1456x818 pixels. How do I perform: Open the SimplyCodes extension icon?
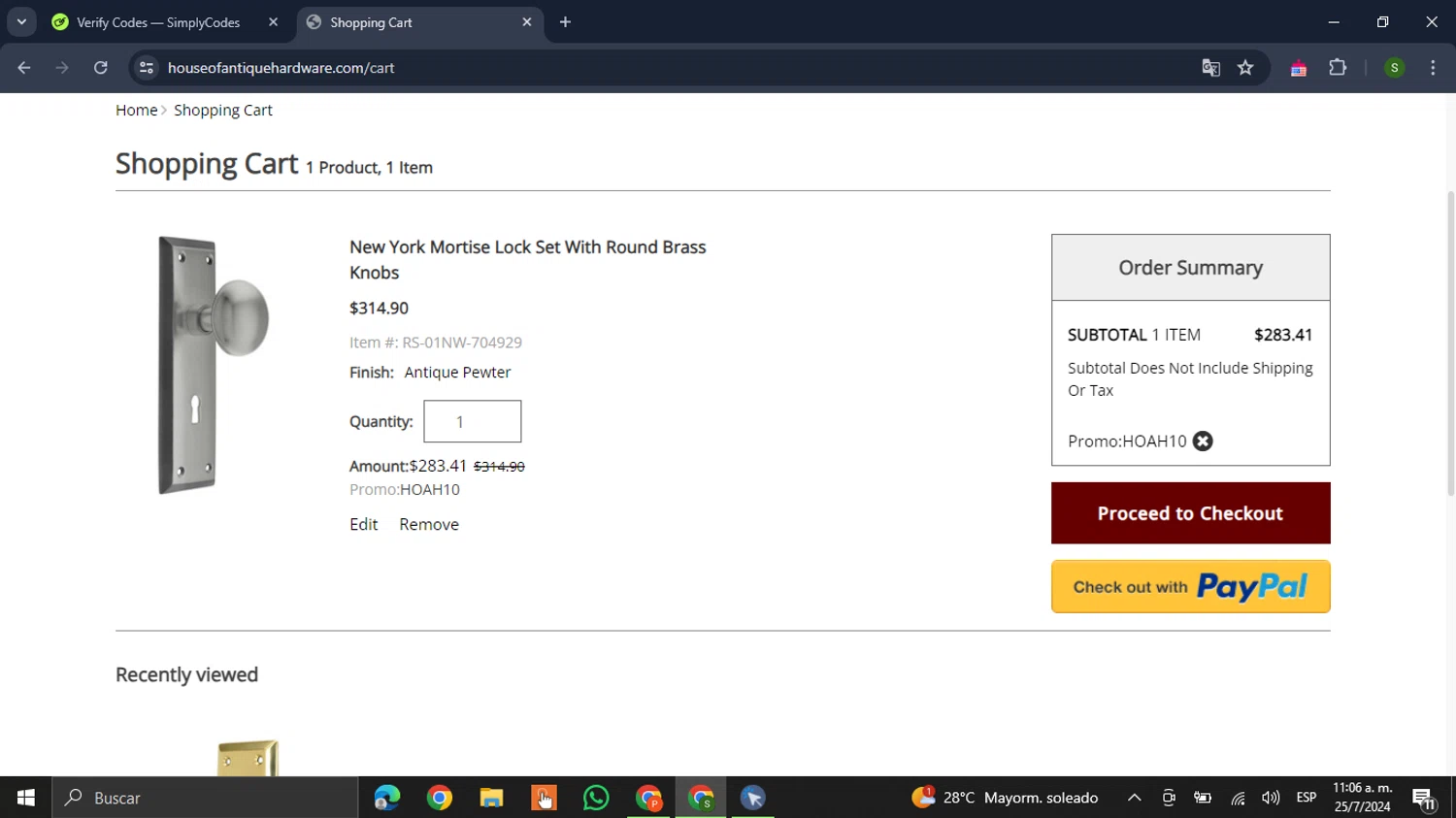(1299, 68)
